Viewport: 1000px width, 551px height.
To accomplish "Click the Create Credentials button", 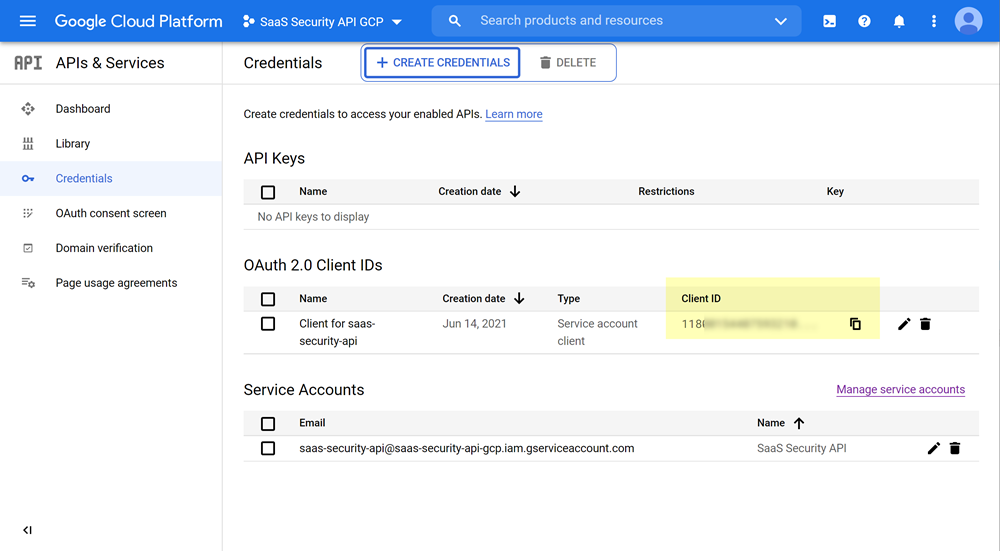I will tap(442, 62).
